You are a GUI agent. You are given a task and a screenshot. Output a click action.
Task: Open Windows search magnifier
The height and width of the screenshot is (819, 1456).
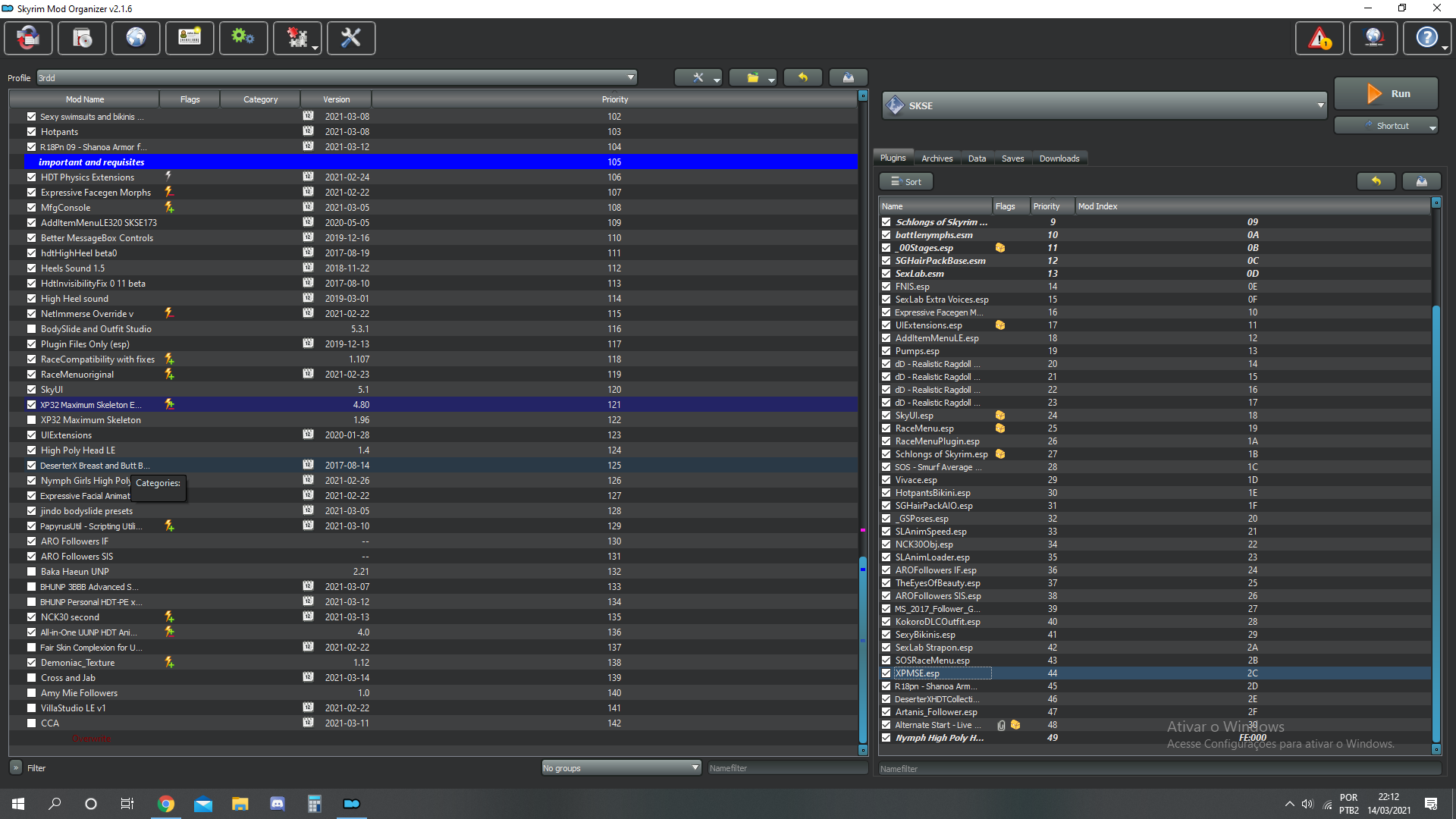pos(55,804)
